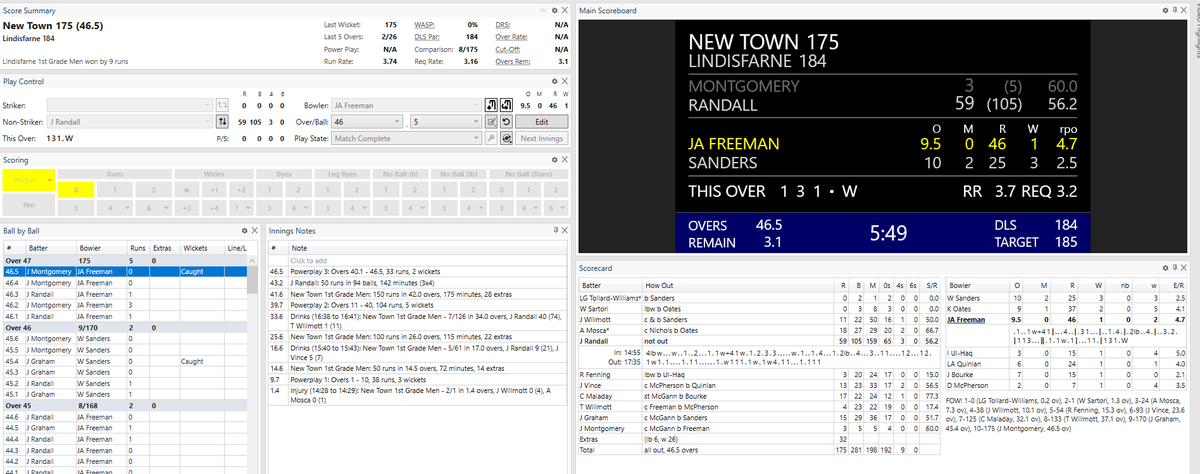Image resolution: width=1200 pixels, height=474 pixels.
Task: Click Wides +1 button
Action: click(214, 189)
